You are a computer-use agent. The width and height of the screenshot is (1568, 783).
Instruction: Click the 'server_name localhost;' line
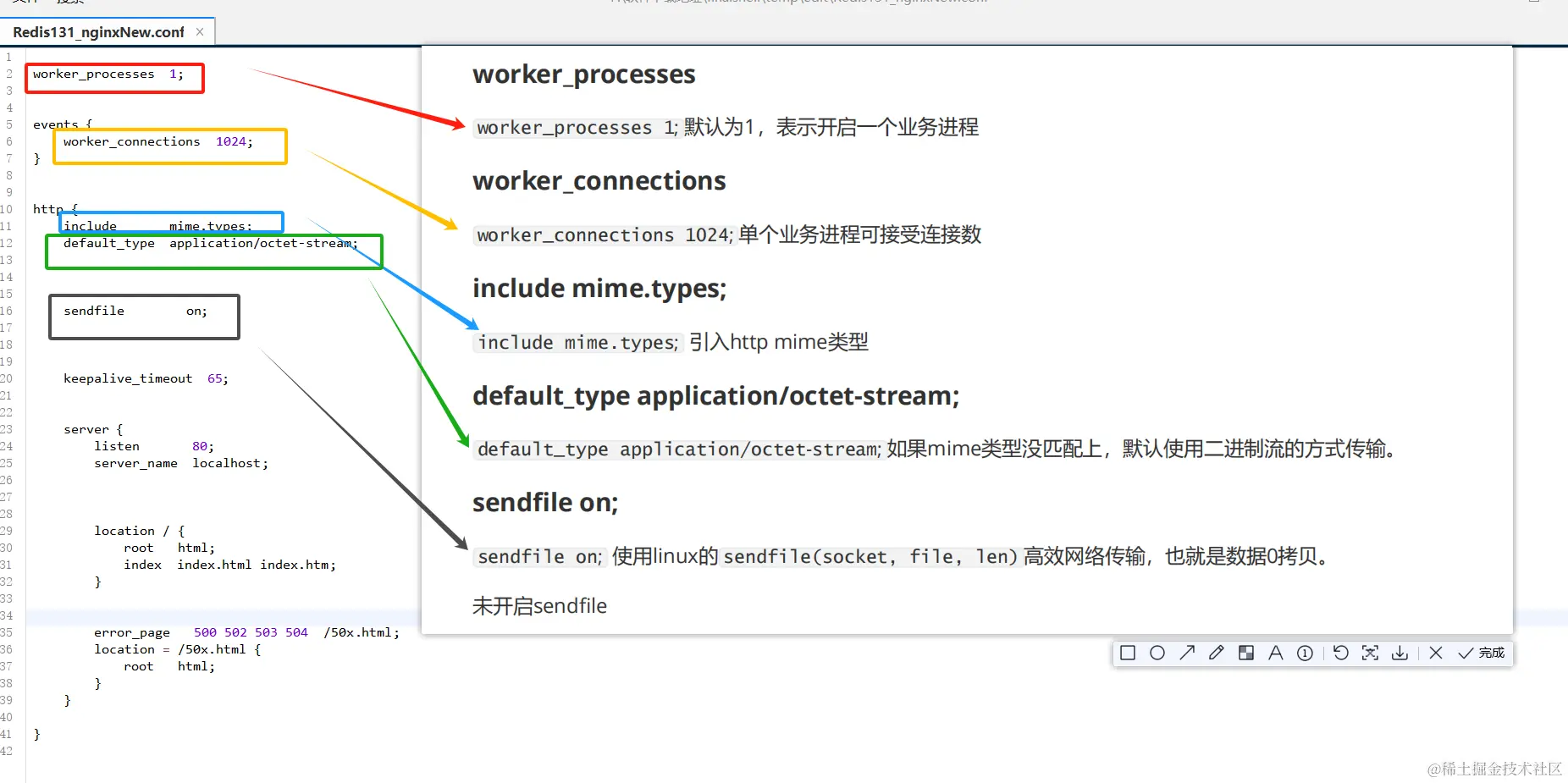pyautogui.click(x=181, y=463)
